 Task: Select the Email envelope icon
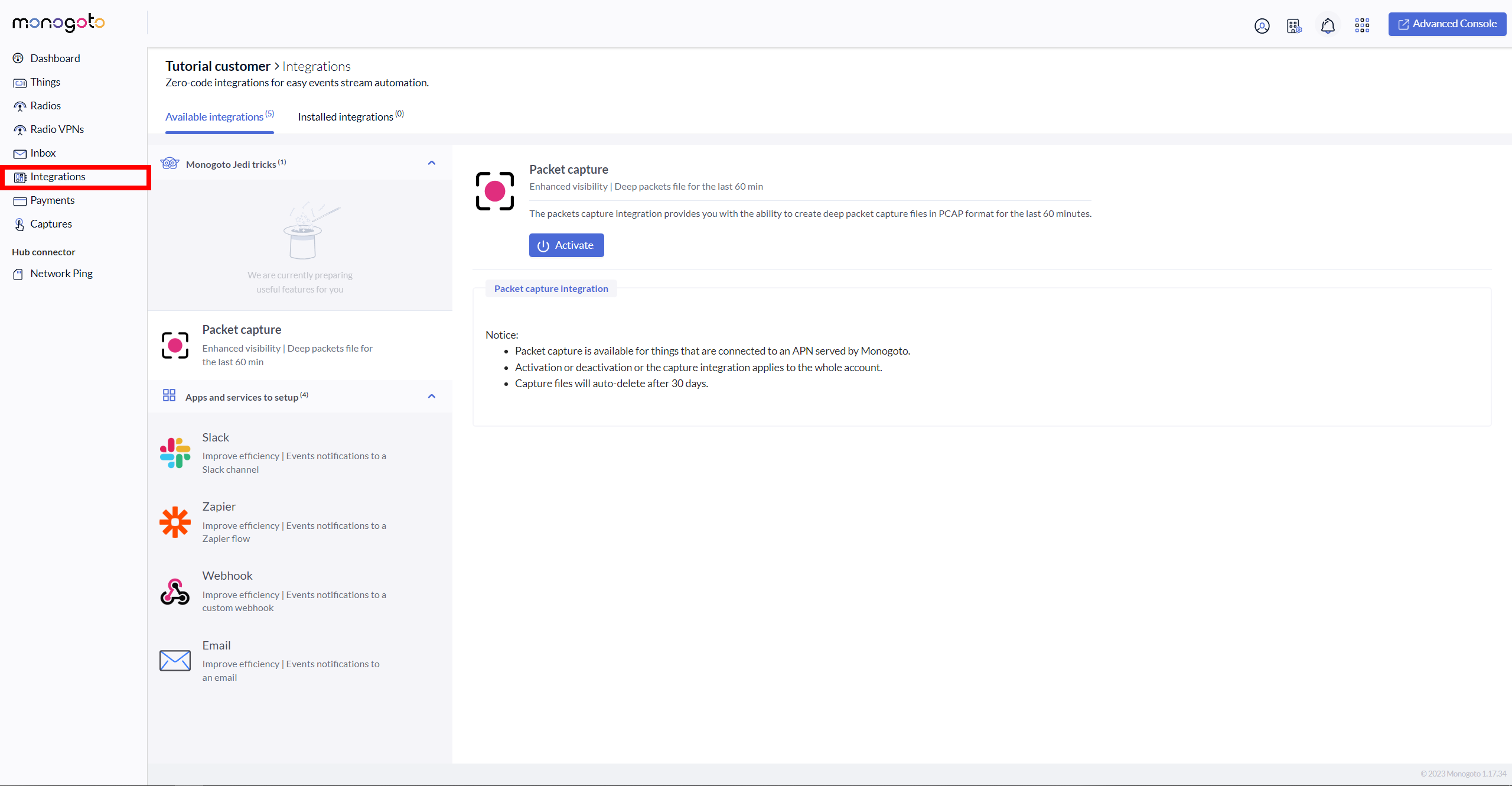[175, 661]
